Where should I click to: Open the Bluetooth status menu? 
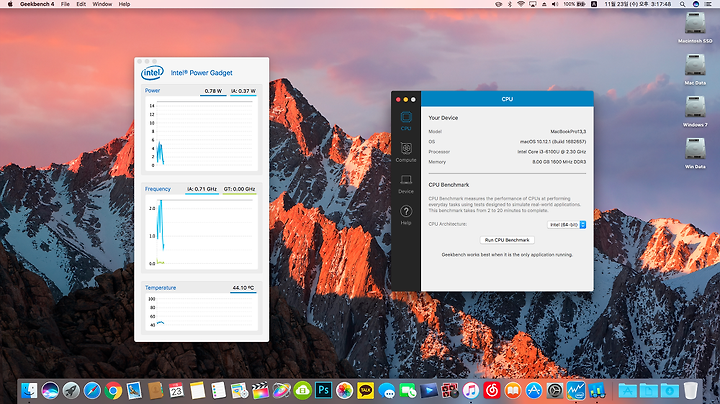pos(509,4)
